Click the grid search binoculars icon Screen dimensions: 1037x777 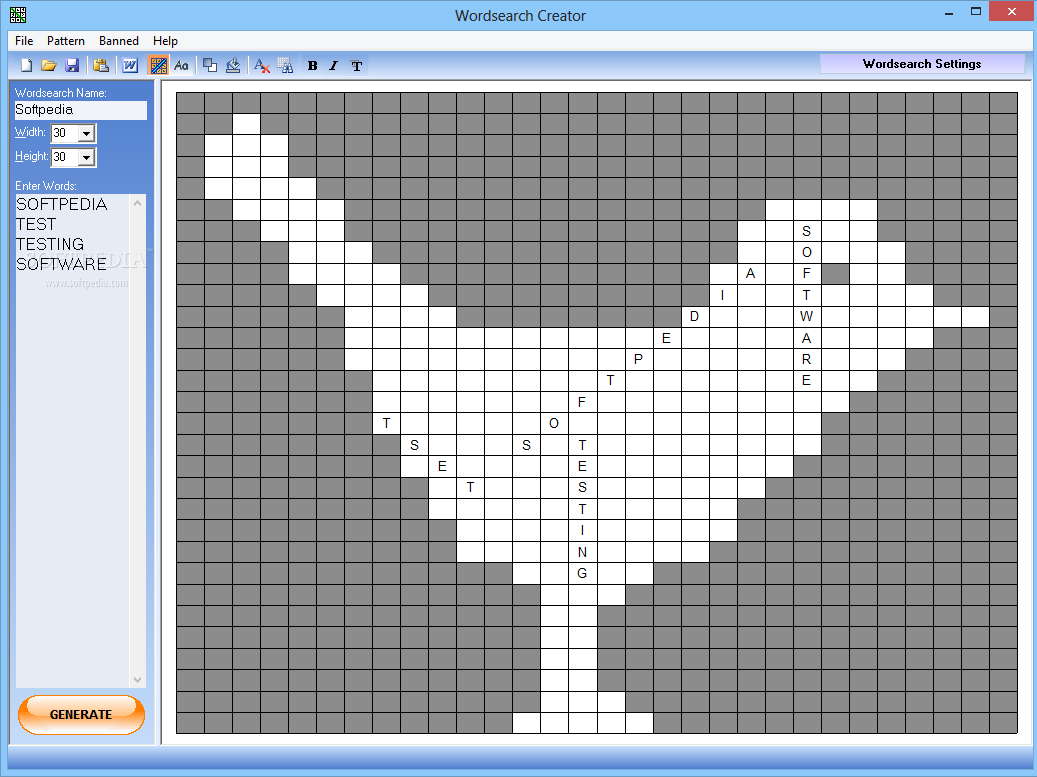pos(285,65)
